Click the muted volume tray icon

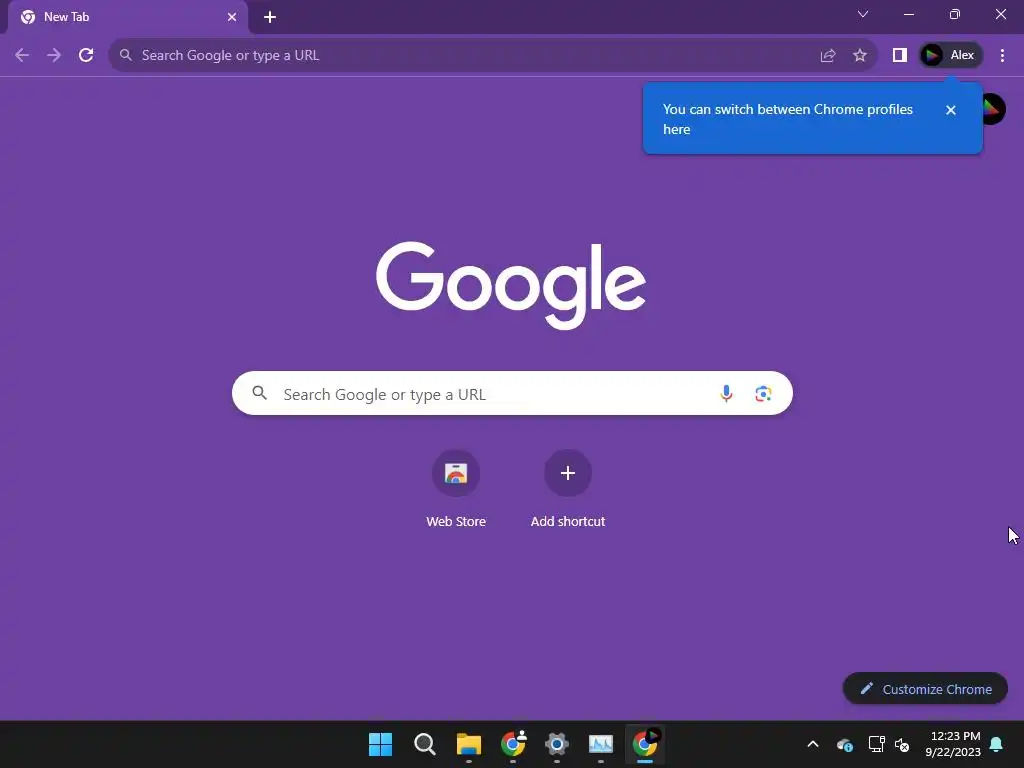[x=902, y=744]
